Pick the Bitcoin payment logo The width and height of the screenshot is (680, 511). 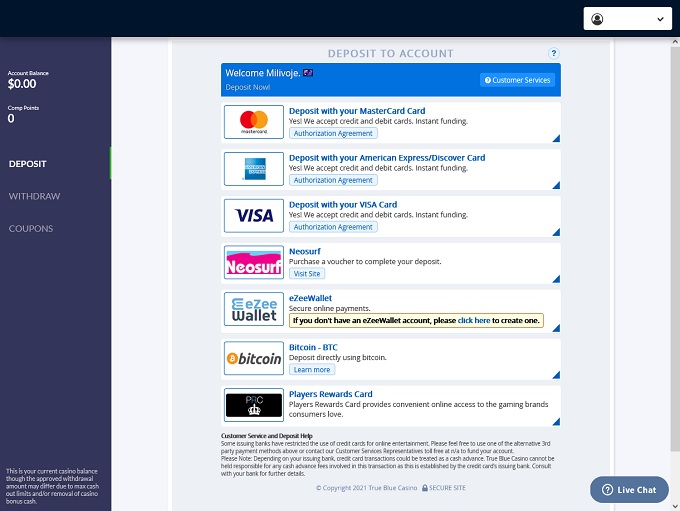pos(254,358)
